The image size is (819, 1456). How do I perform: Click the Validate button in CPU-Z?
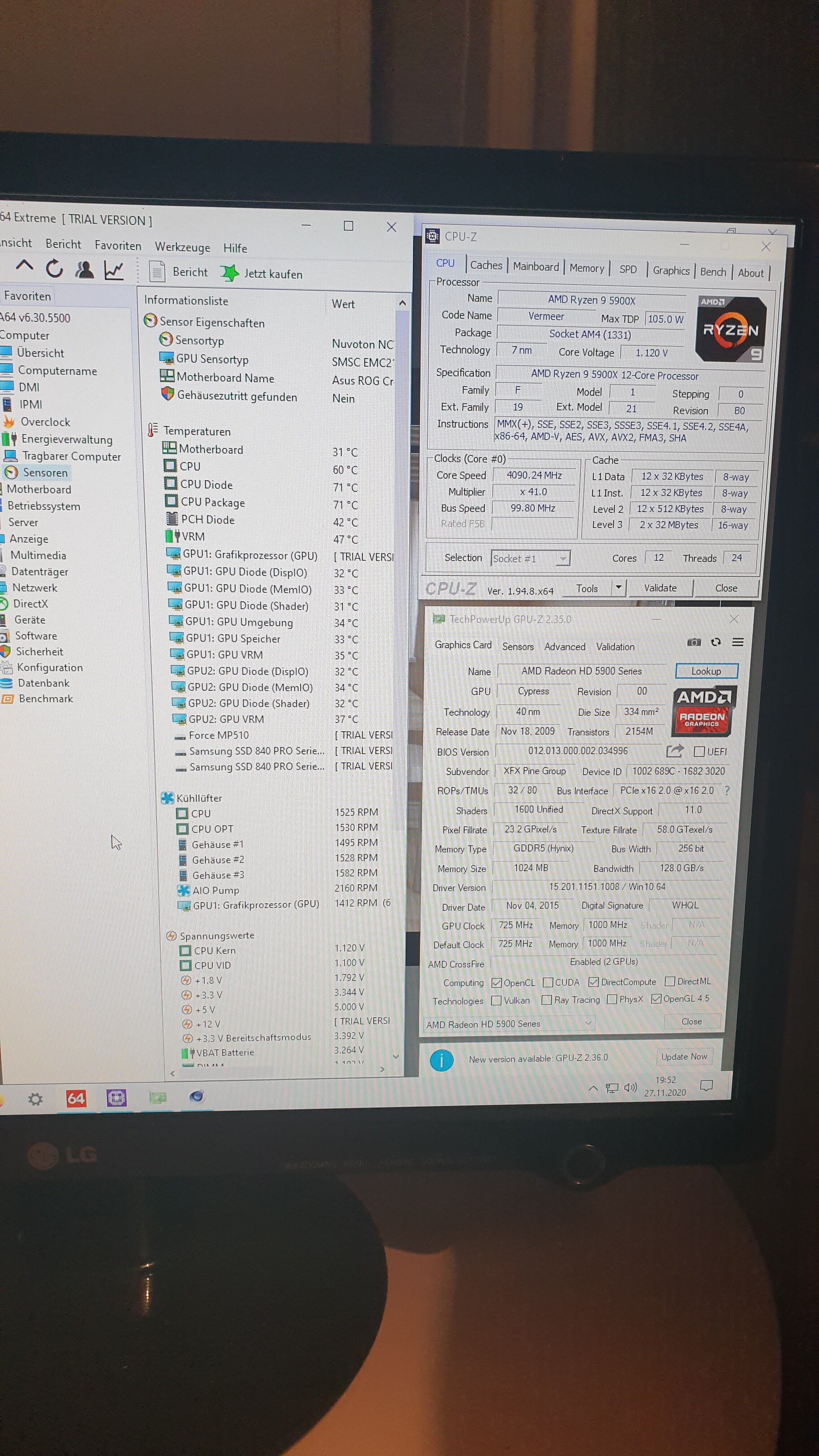[x=660, y=588]
